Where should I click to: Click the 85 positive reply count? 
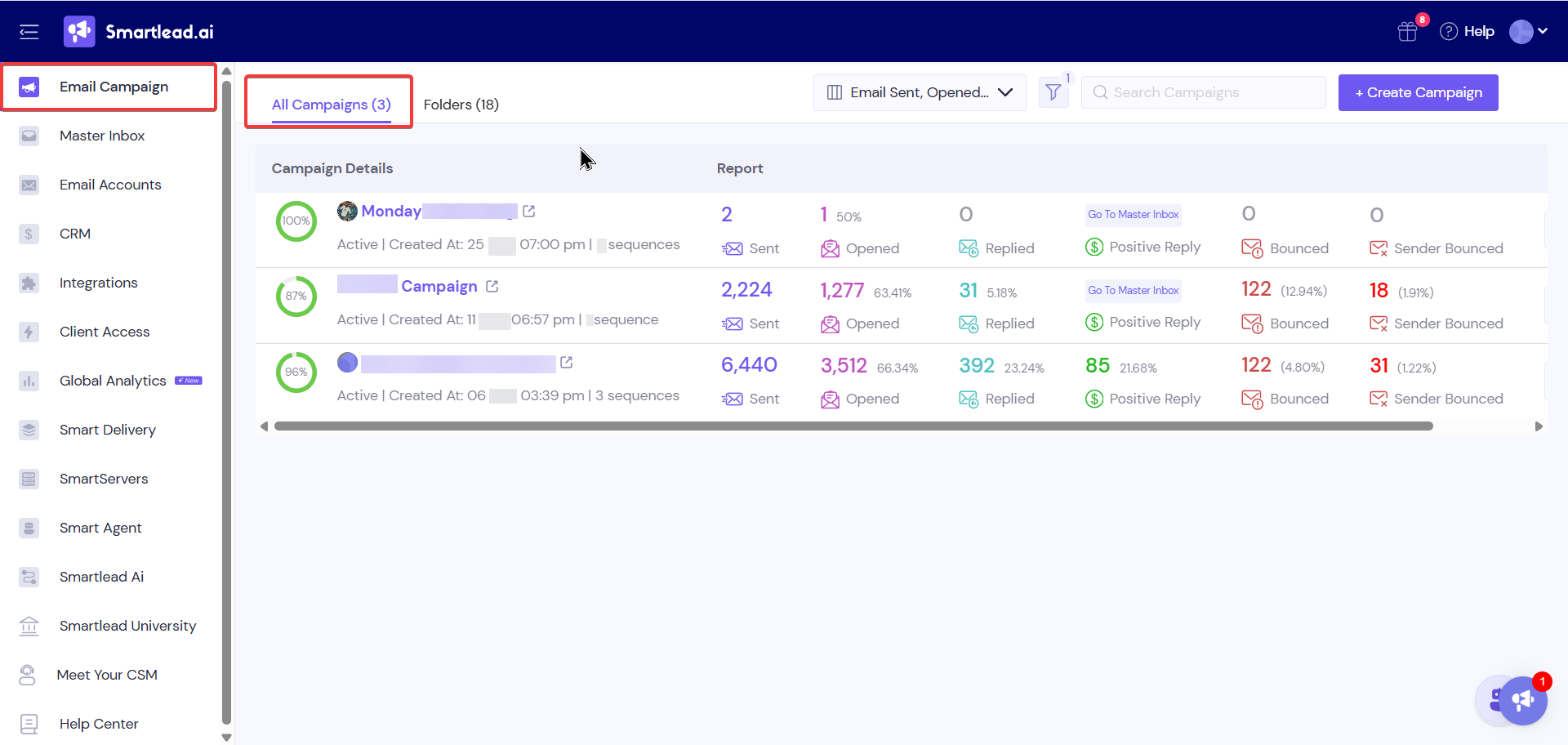(x=1098, y=365)
